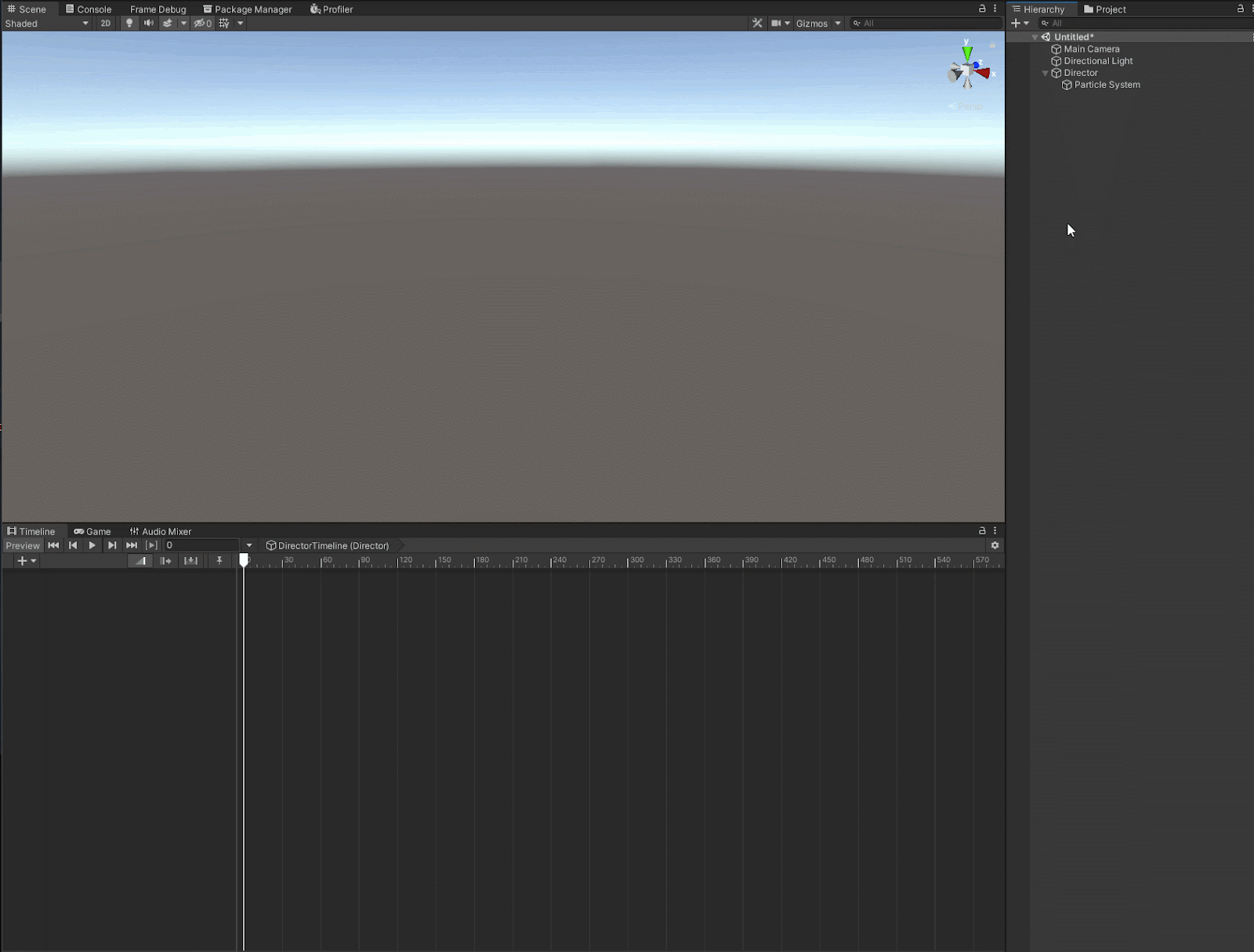Open the Shaded draw mode dropdown

(x=47, y=24)
